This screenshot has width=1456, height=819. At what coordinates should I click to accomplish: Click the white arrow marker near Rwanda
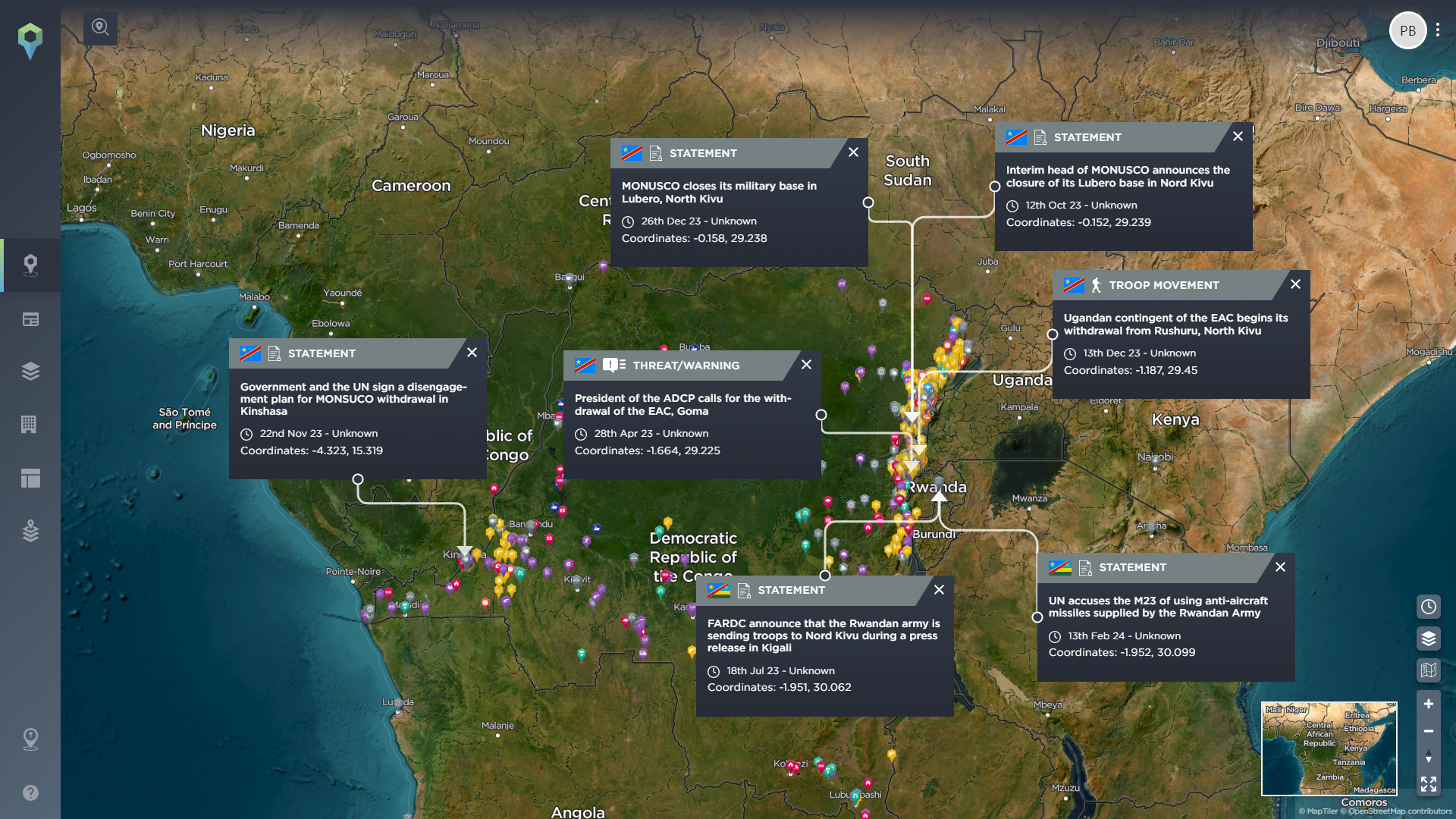point(939,496)
